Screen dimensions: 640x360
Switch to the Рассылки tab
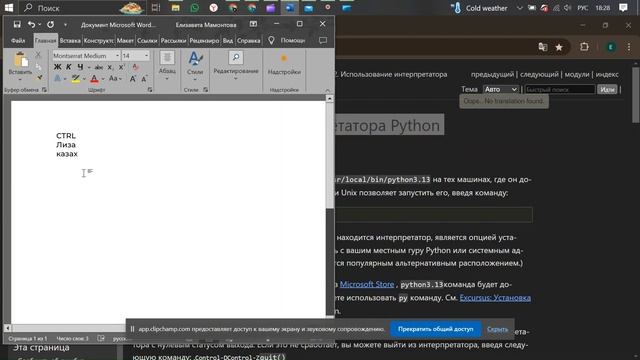coord(173,40)
